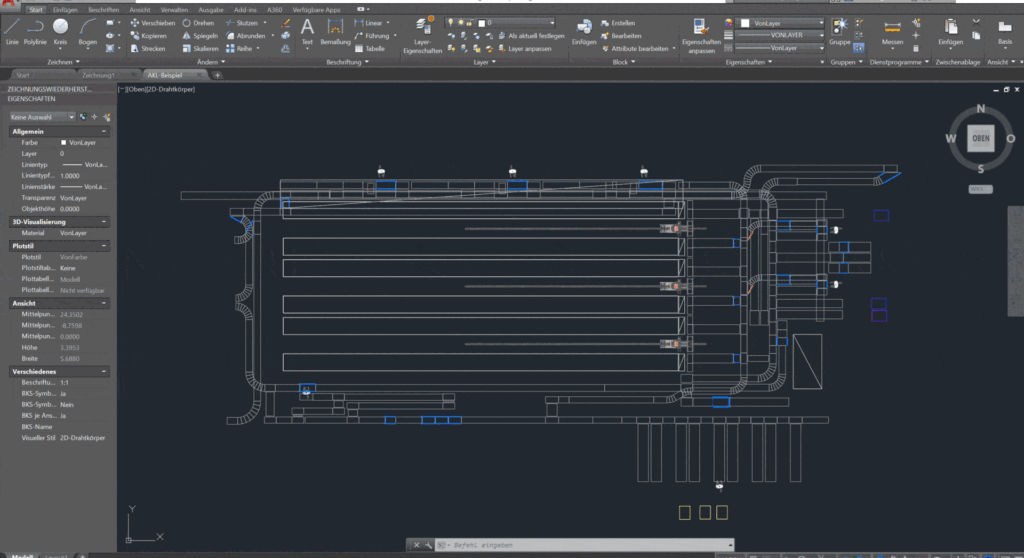The width and height of the screenshot is (1024, 558).
Task: Toggle the PICKADD icon in Eigenschaften palette
Action: click(x=83, y=117)
